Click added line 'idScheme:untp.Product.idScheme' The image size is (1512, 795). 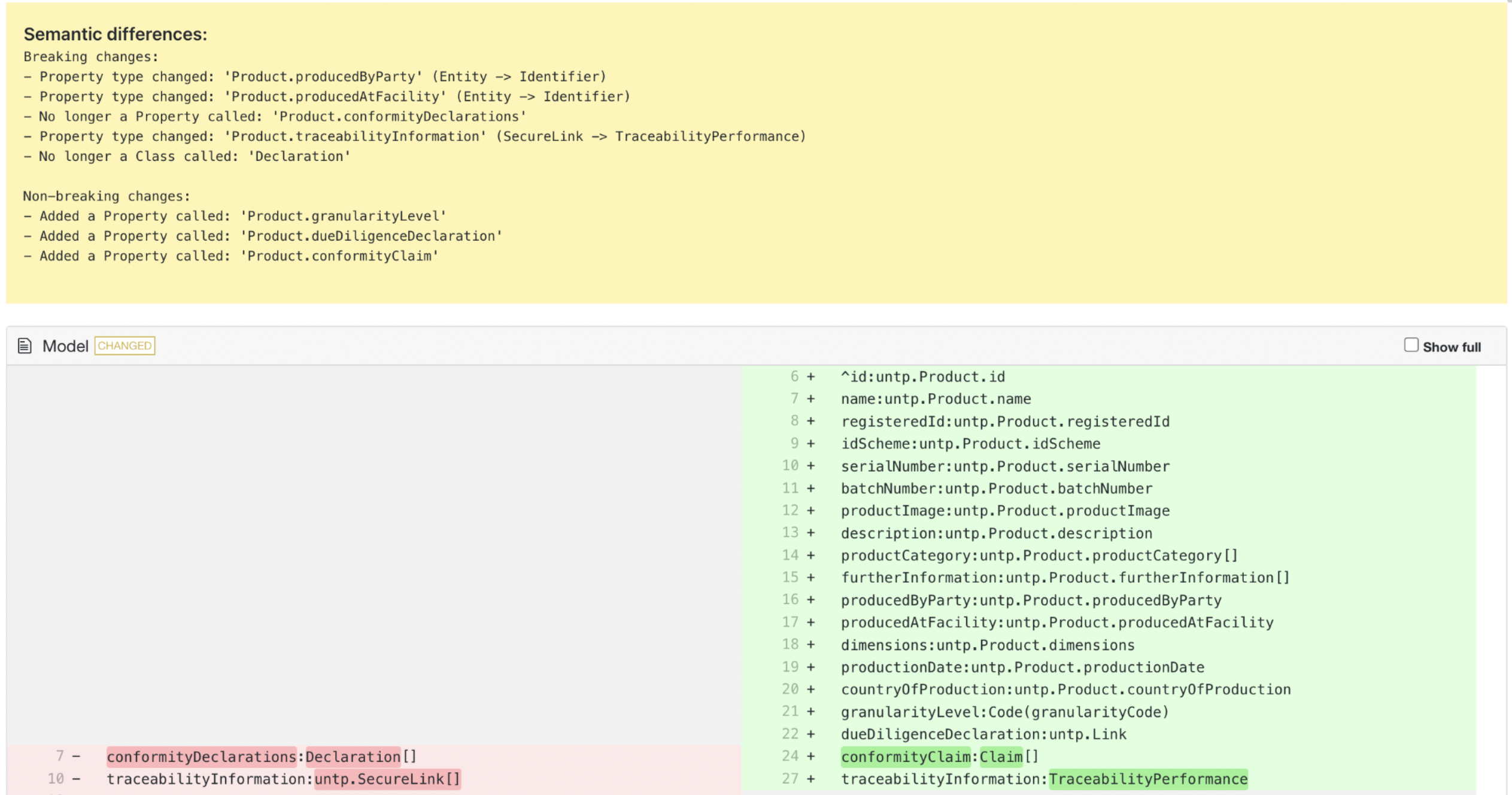970,444
